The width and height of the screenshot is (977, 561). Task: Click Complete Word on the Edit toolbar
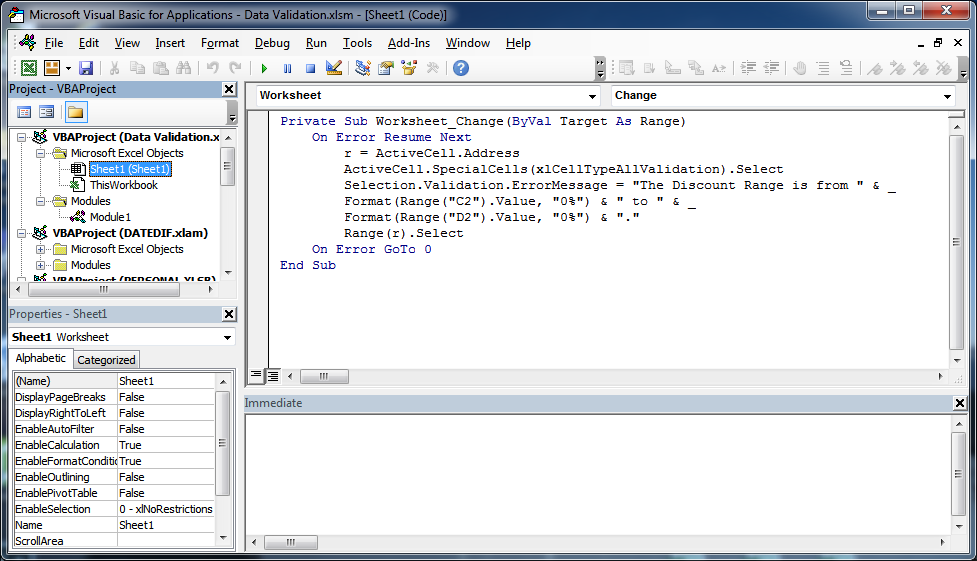click(x=719, y=68)
